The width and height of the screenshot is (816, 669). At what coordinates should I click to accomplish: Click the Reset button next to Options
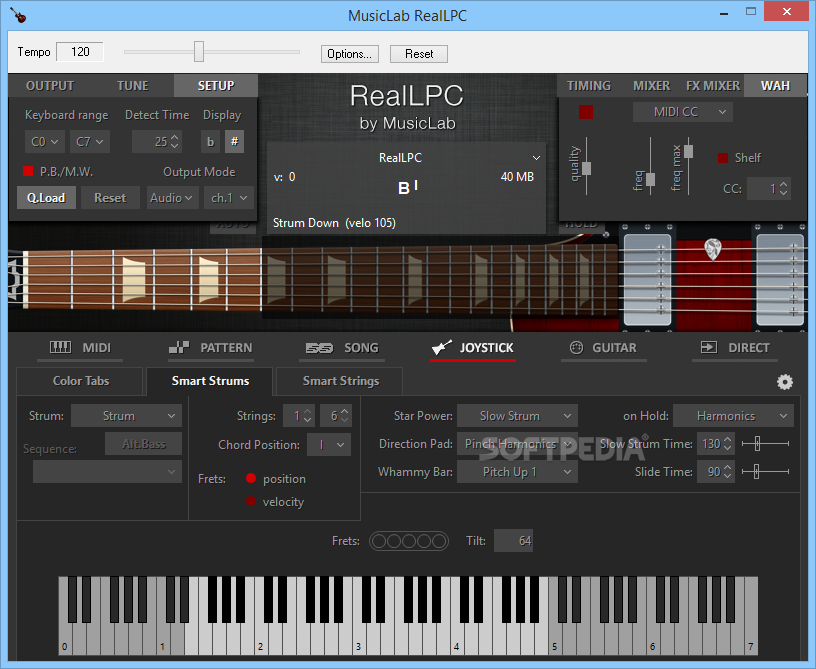tap(419, 54)
